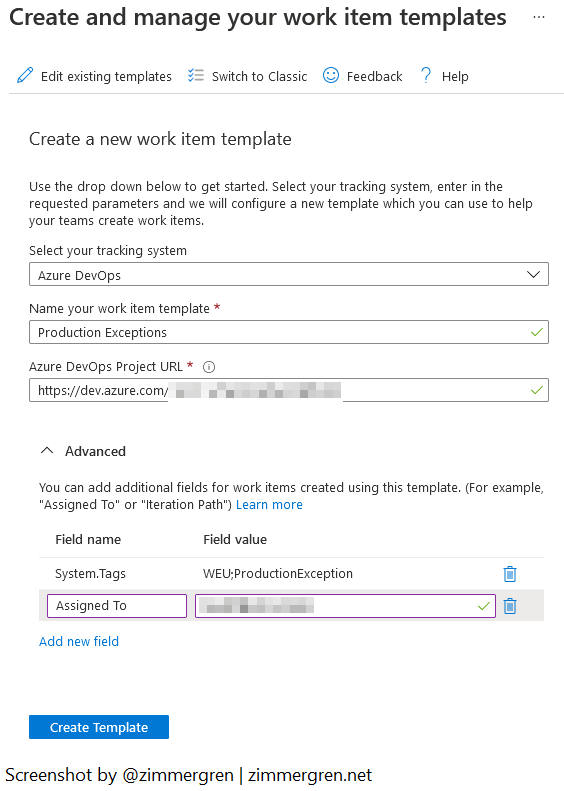
Task: Open the more options ellipsis menu
Action: (539, 17)
